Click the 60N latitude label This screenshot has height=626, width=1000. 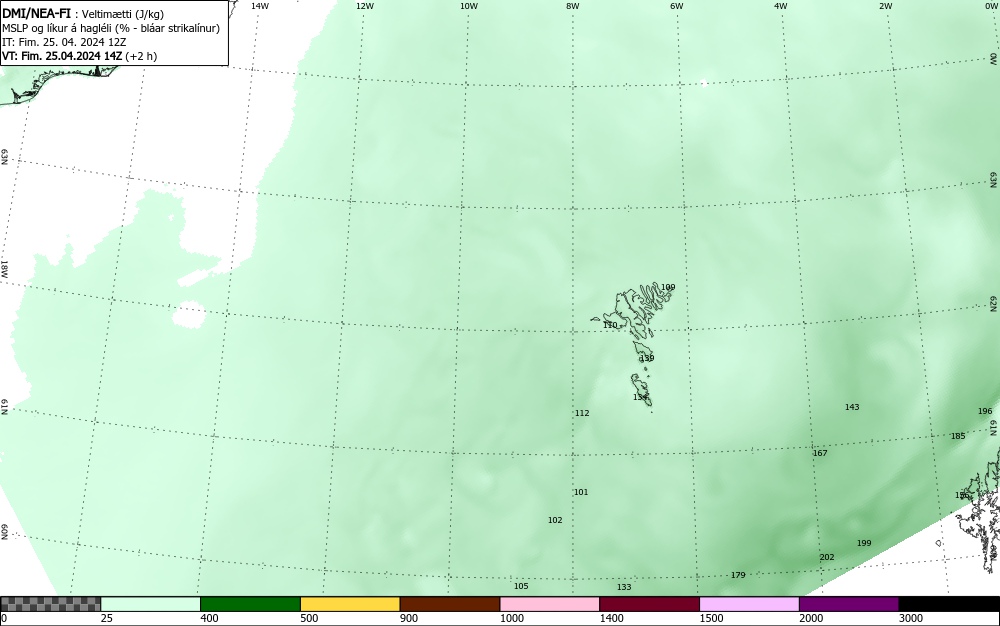pos(4,532)
